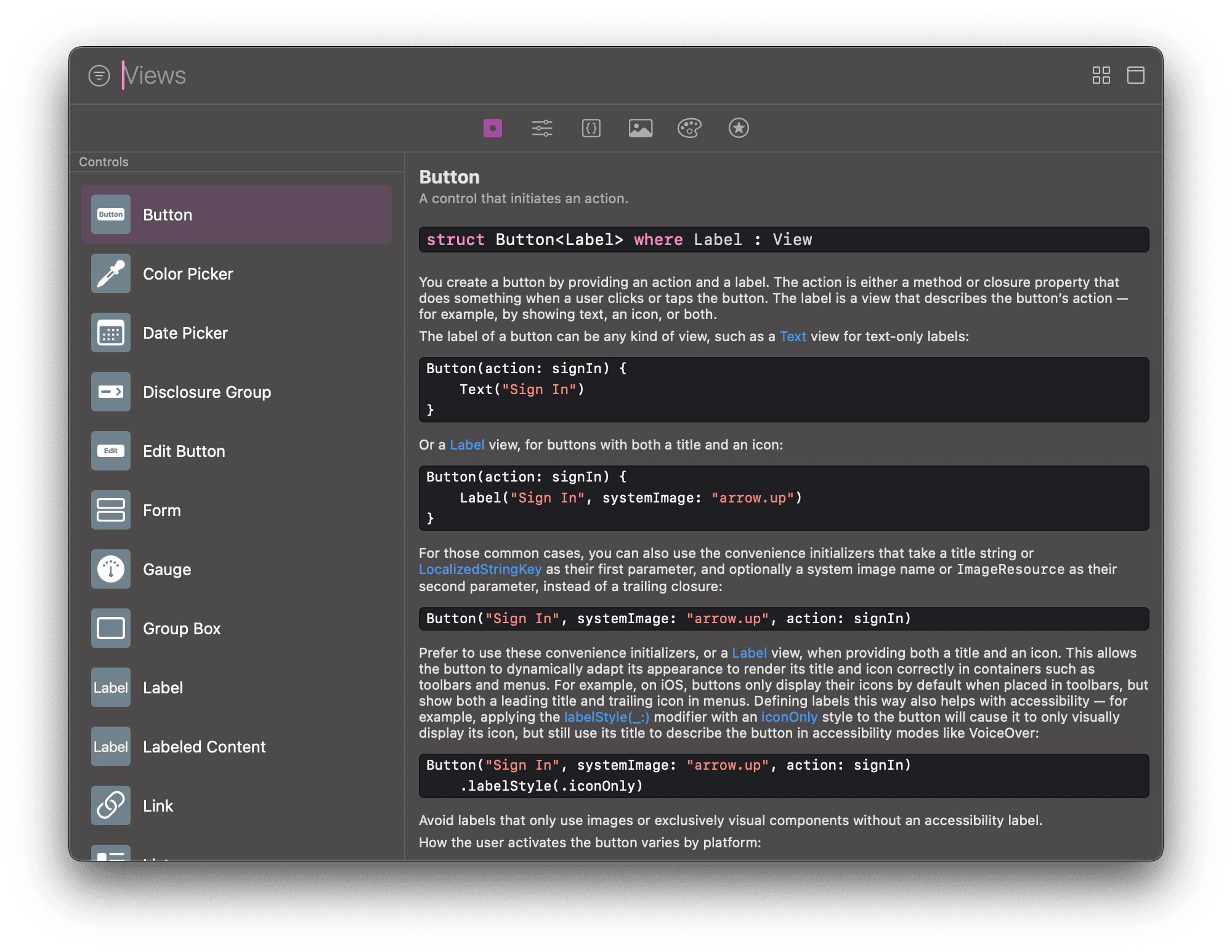Open the labelStyle(_:) modifier link
This screenshot has height=952, width=1232.
(x=606, y=717)
